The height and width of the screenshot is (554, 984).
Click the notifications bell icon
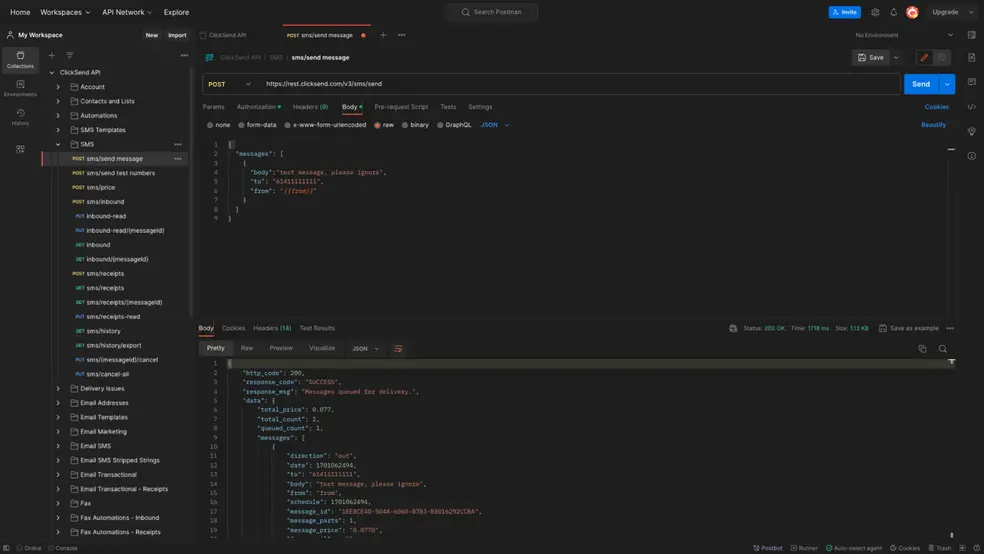point(894,12)
